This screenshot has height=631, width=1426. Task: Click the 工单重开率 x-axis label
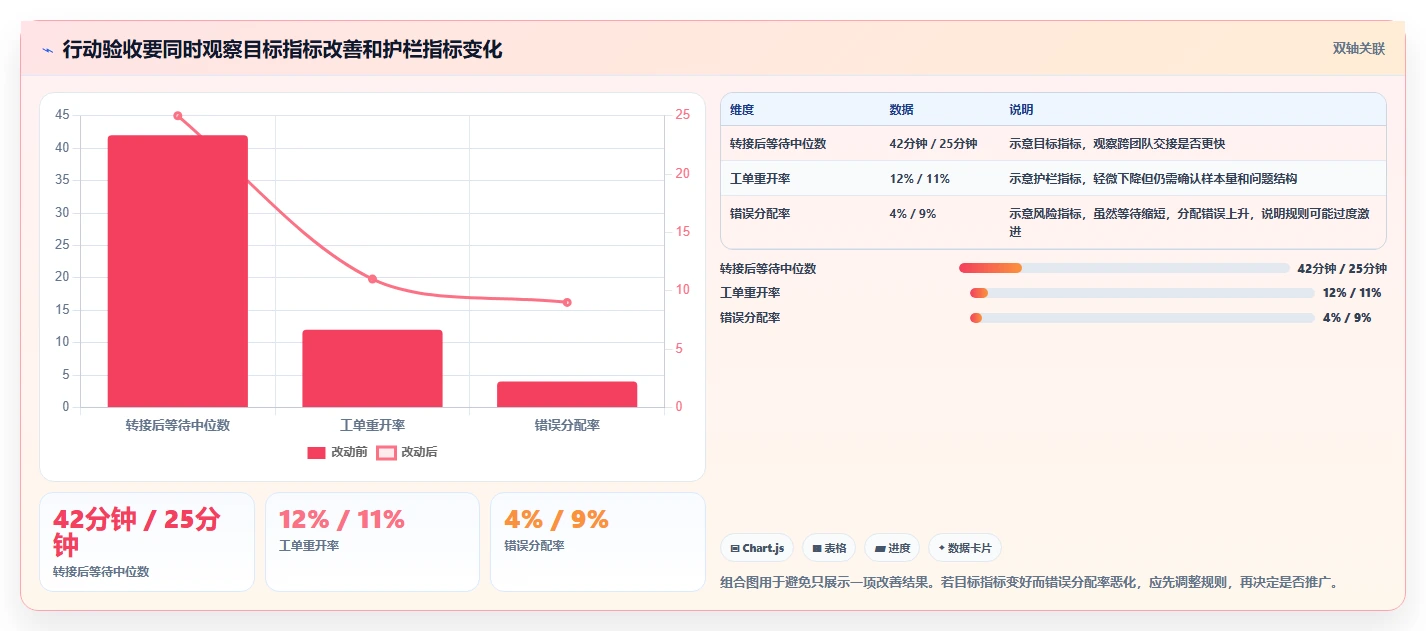click(x=372, y=426)
